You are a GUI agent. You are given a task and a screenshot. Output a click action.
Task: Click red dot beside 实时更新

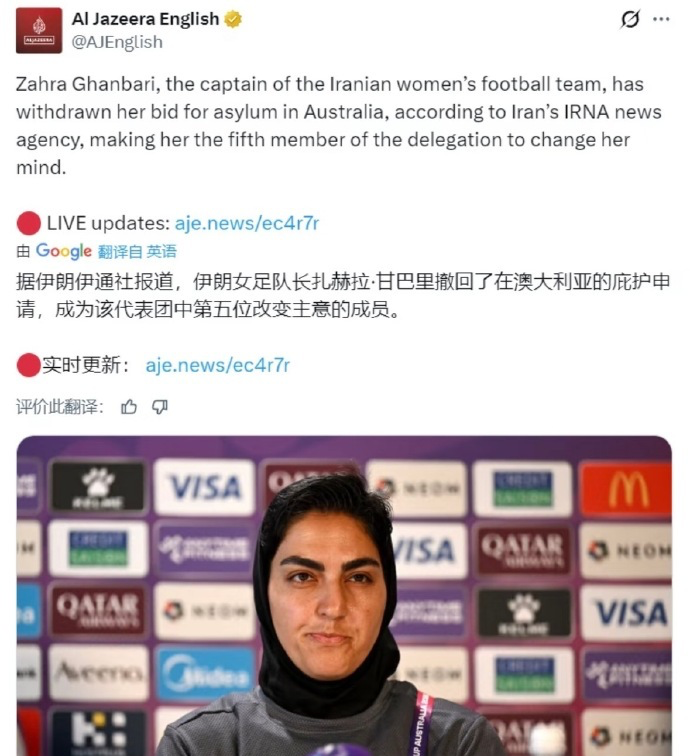pyautogui.click(x=28, y=365)
